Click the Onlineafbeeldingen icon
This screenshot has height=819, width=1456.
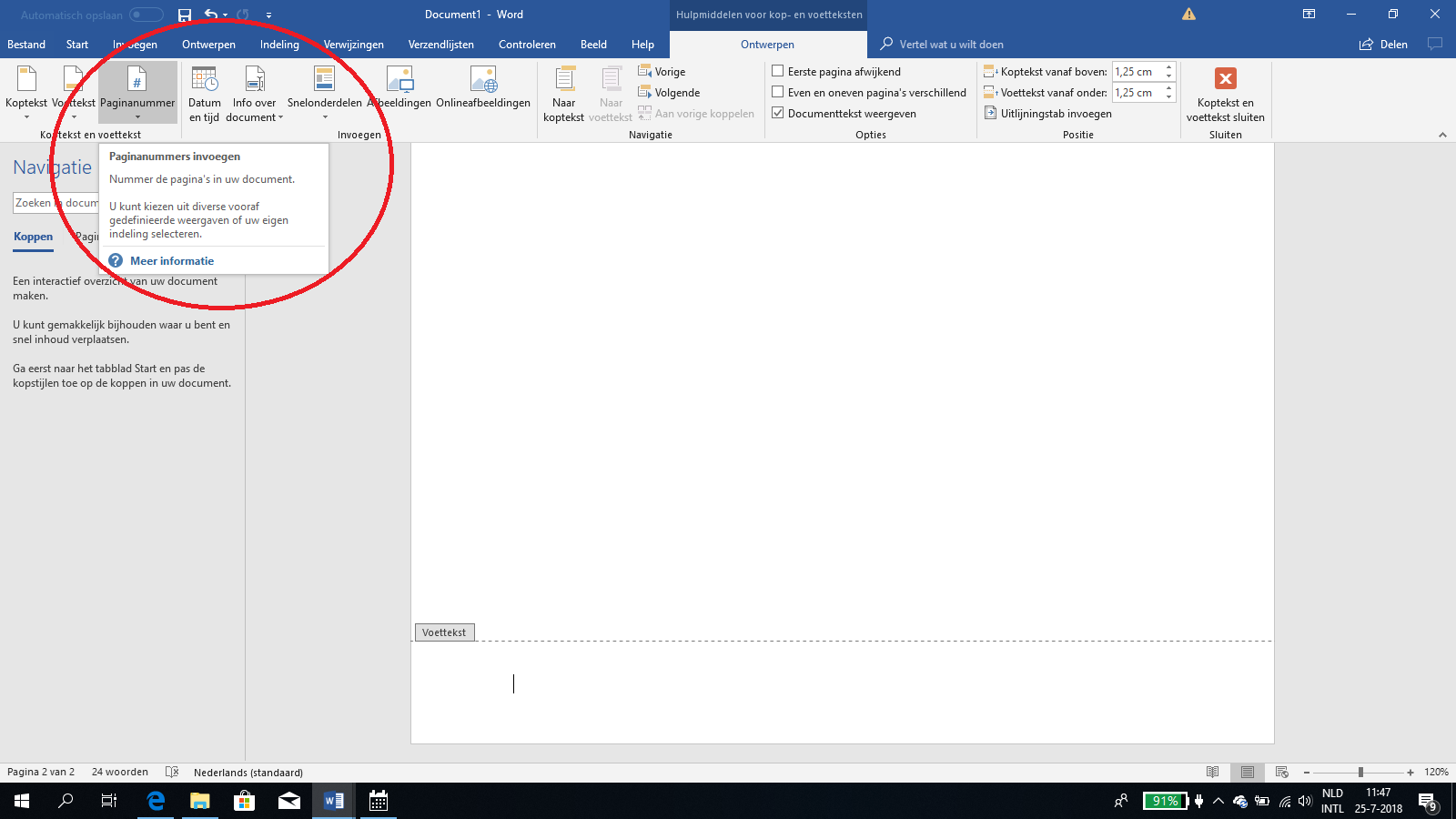[483, 80]
